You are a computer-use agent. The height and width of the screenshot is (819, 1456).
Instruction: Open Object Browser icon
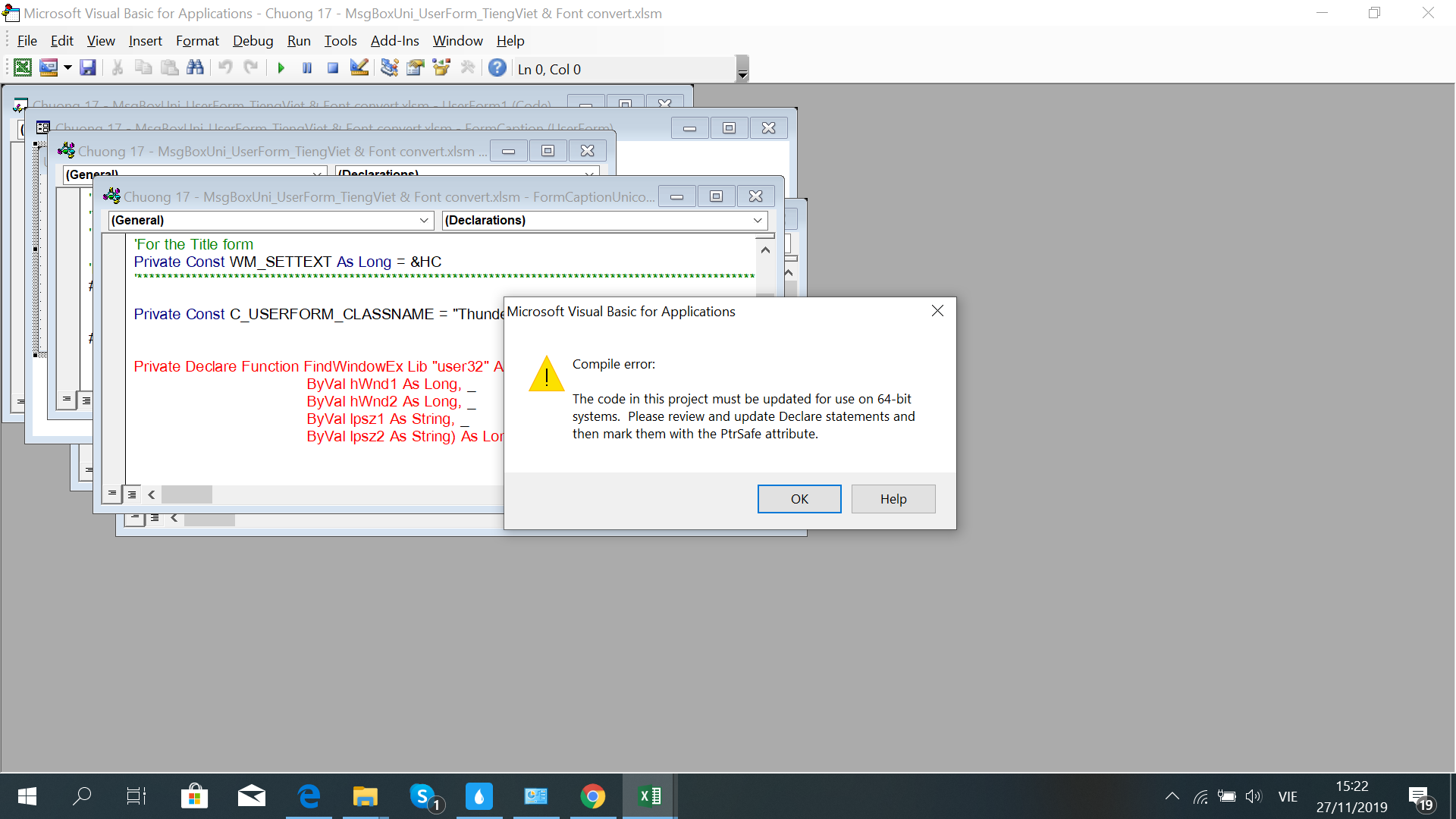pos(441,68)
